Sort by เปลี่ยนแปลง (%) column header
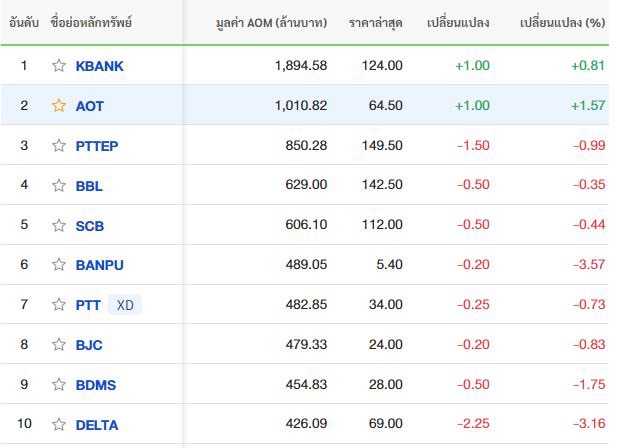This screenshot has width=627, height=448. coord(562,22)
